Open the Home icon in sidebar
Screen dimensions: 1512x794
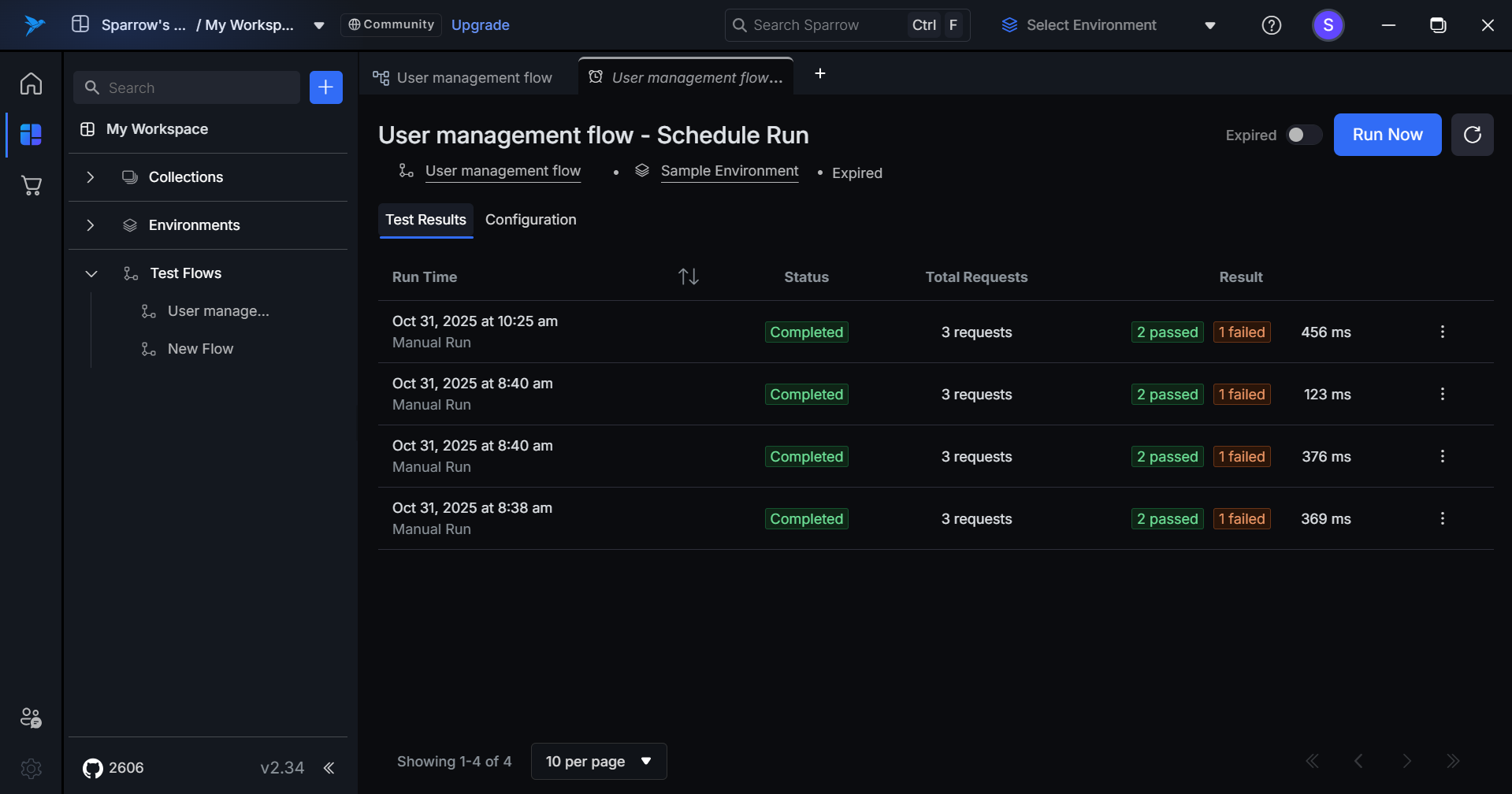point(31,83)
